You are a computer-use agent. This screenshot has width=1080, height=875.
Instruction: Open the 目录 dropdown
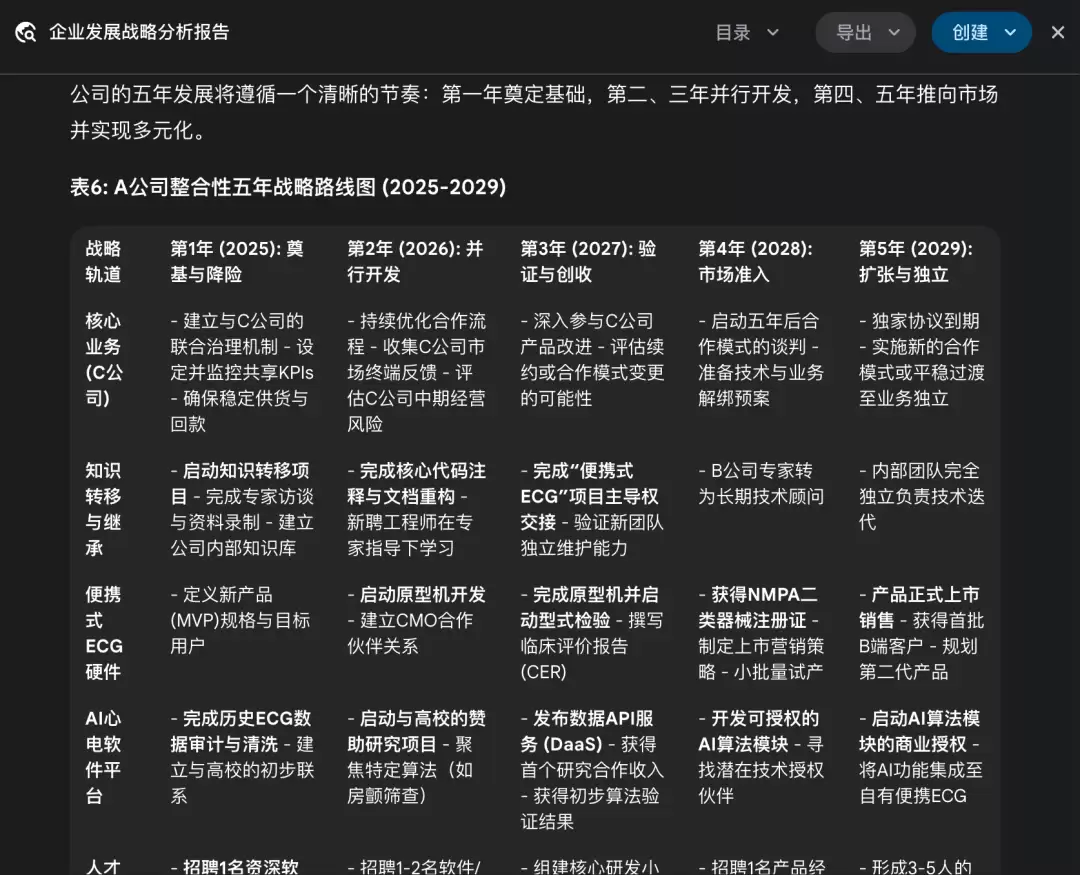coord(747,32)
